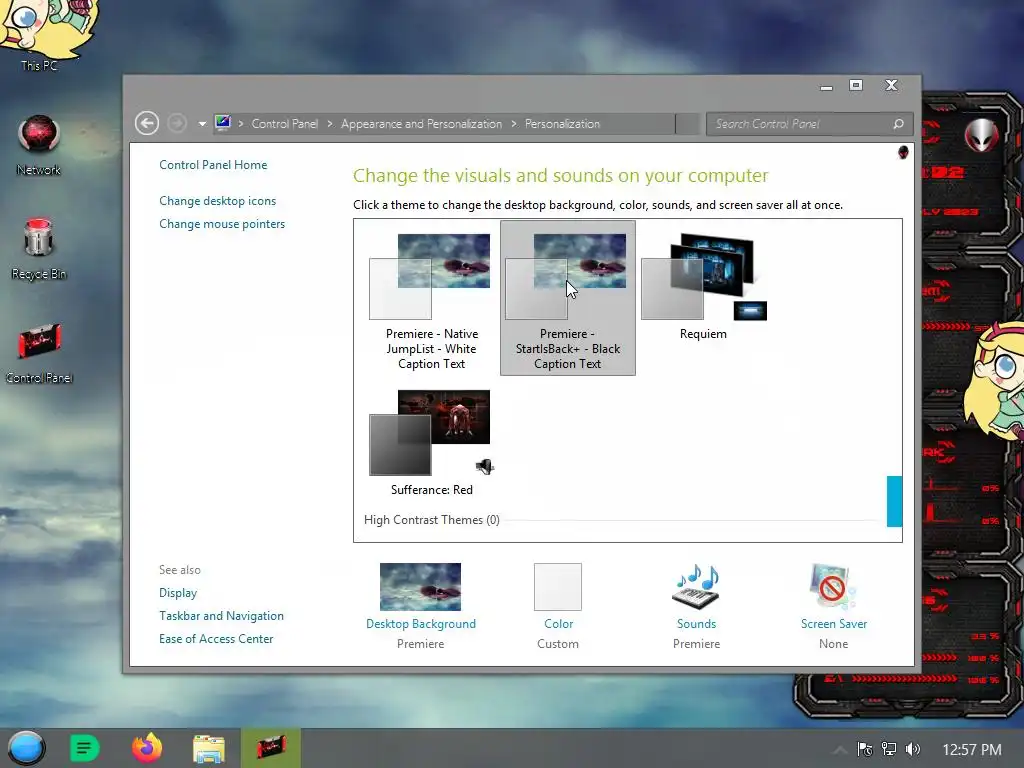The height and width of the screenshot is (768, 1024).
Task: Select Premiere Native JumpList White Caption theme
Action: [x=431, y=298]
